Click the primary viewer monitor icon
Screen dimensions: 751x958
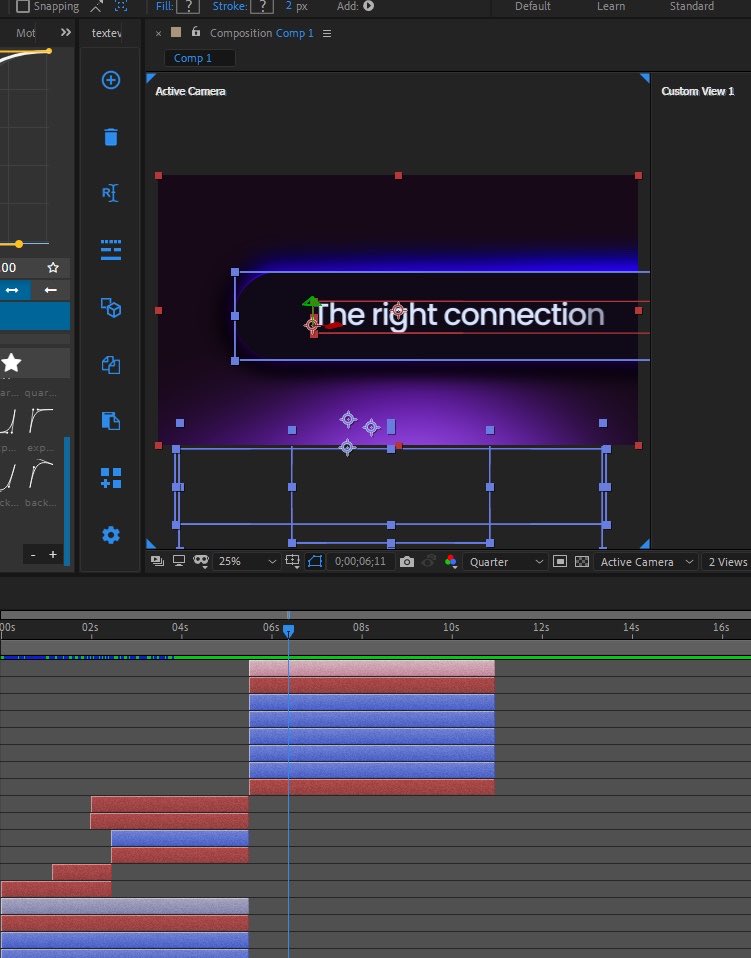click(x=179, y=561)
